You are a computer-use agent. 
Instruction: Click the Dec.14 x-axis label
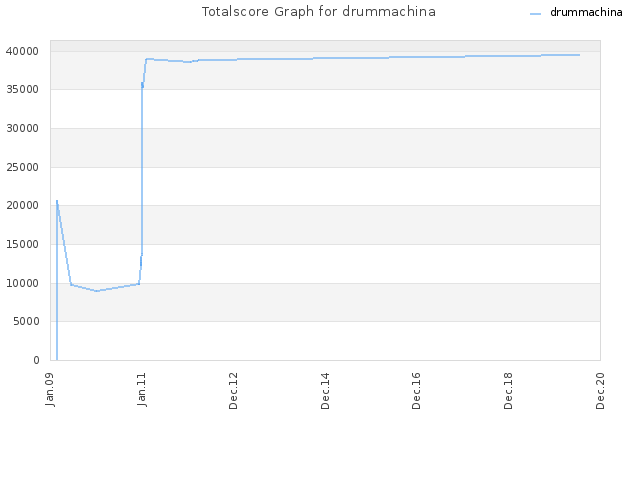click(325, 391)
